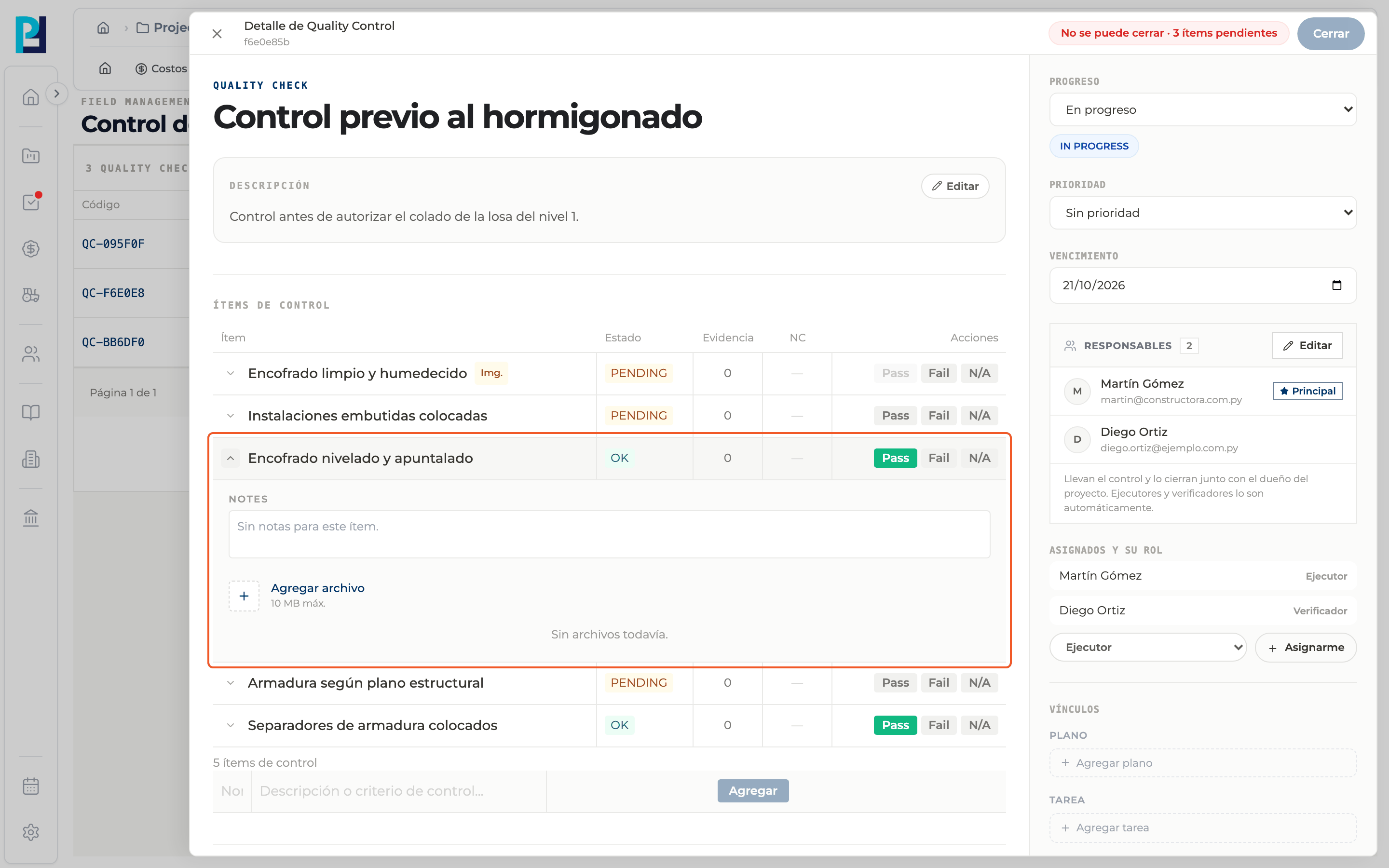Open the Ejecutor role dropdown
Image resolution: width=1389 pixels, height=868 pixels.
pyautogui.click(x=1147, y=648)
